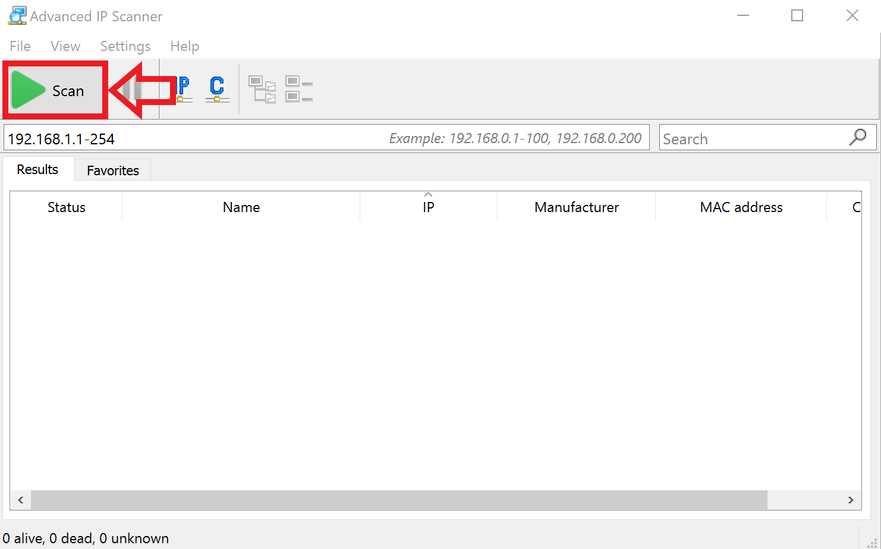The image size is (881, 549).
Task: Click the IP subnet toolbar icon
Action: (183, 90)
